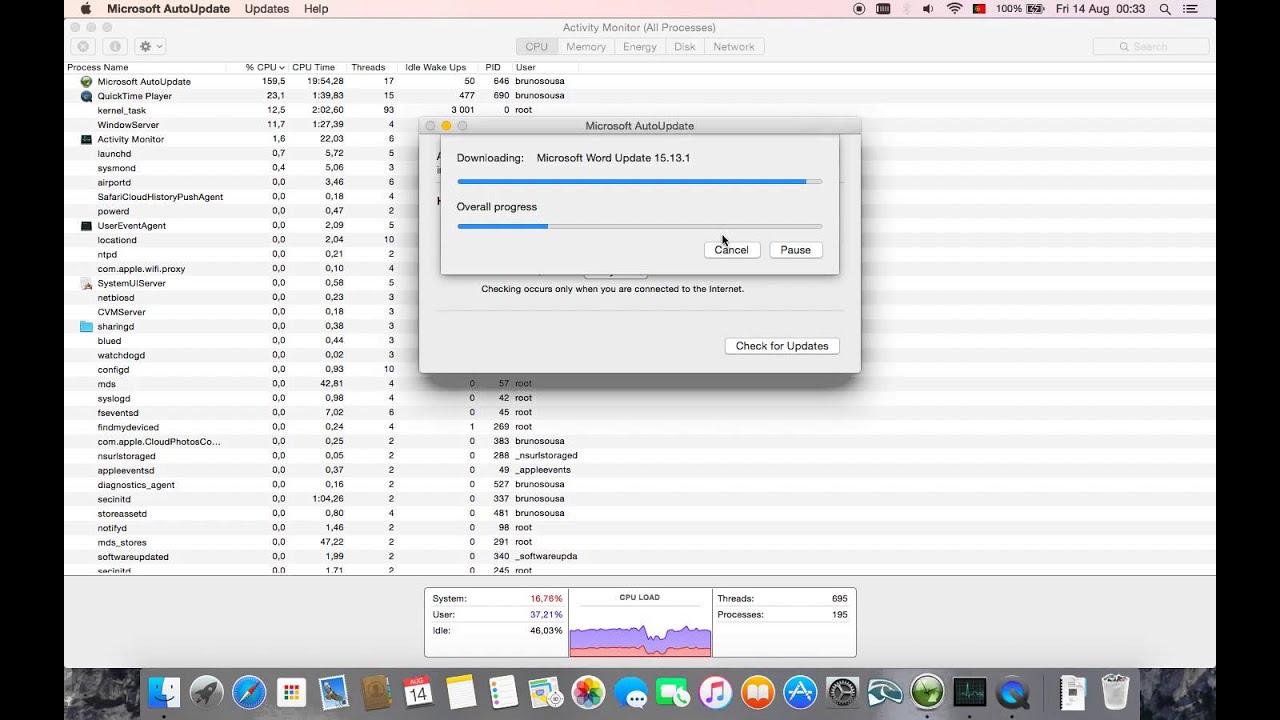The width and height of the screenshot is (1280, 720).
Task: Open the Apple menu
Action: click(x=85, y=9)
